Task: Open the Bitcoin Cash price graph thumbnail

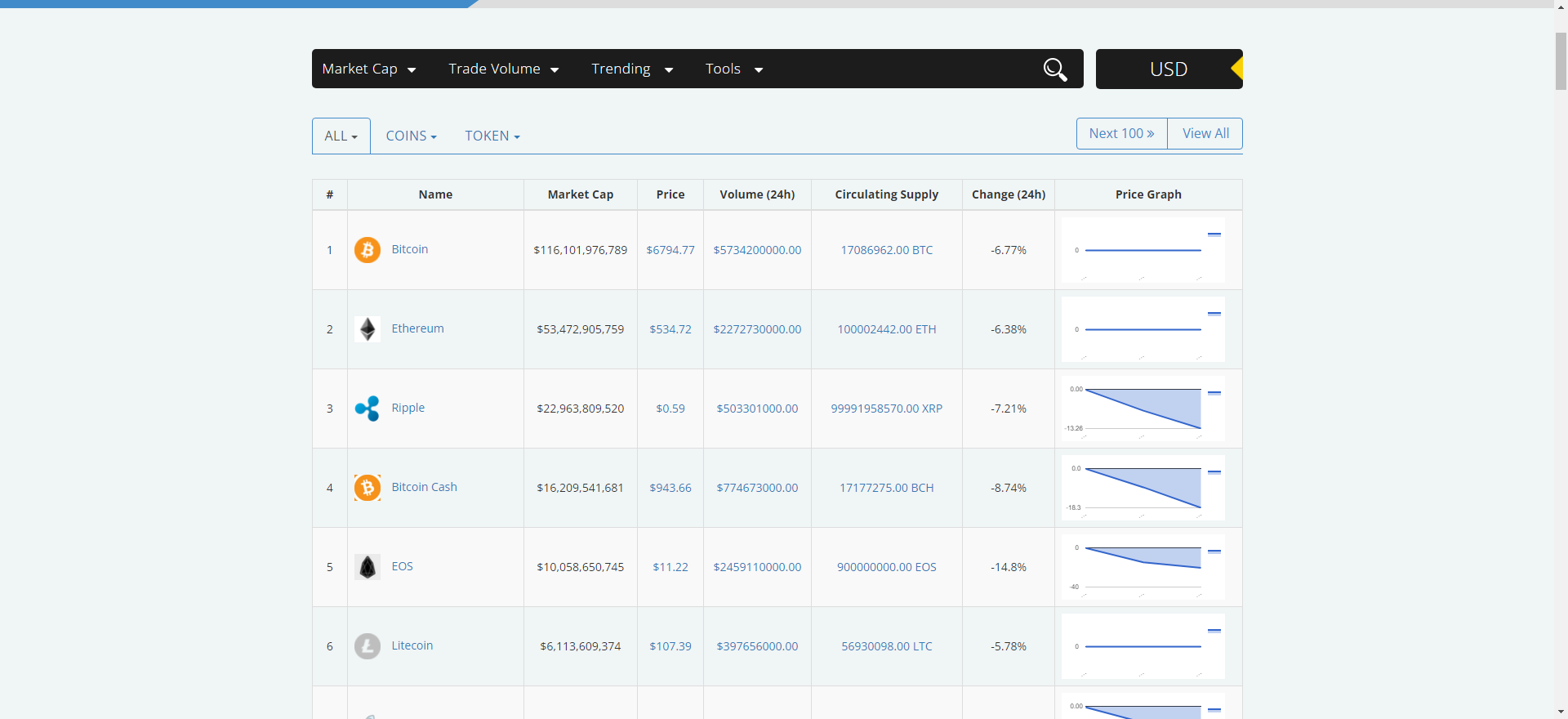Action: click(1143, 488)
